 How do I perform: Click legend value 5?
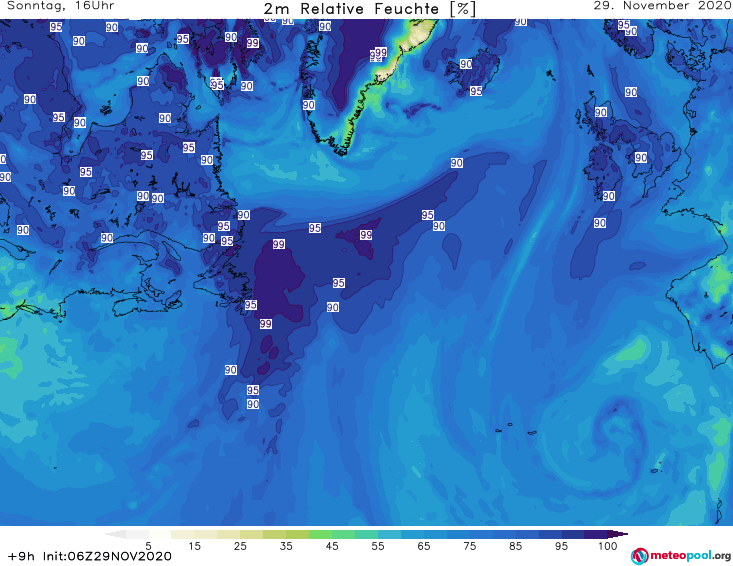148,546
